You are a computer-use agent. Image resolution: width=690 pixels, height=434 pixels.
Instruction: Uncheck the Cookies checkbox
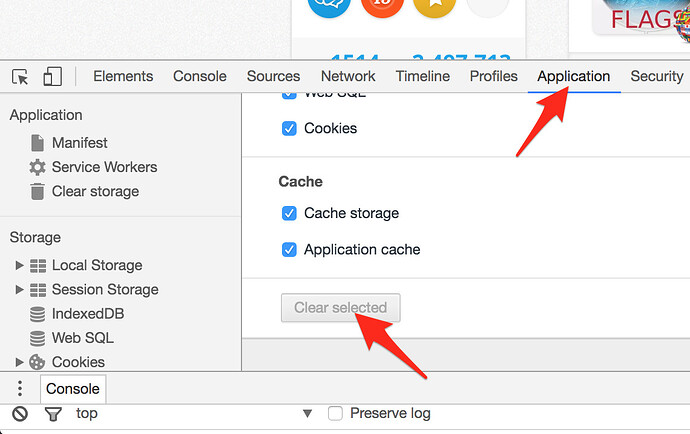point(289,129)
